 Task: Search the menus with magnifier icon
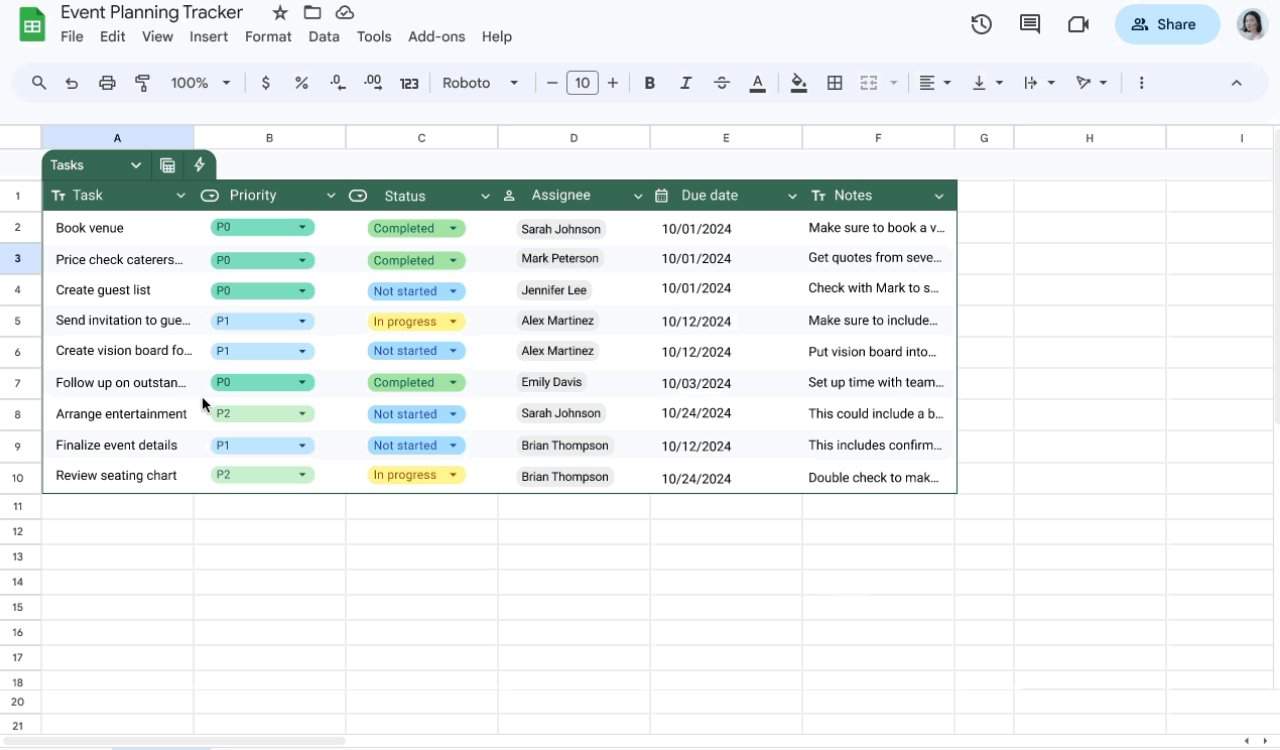[x=39, y=83]
